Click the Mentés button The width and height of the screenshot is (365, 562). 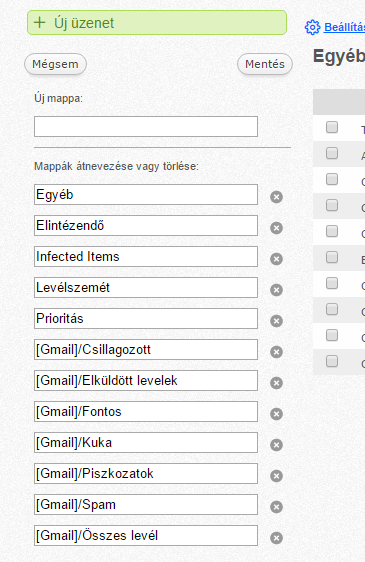pyautogui.click(x=265, y=64)
